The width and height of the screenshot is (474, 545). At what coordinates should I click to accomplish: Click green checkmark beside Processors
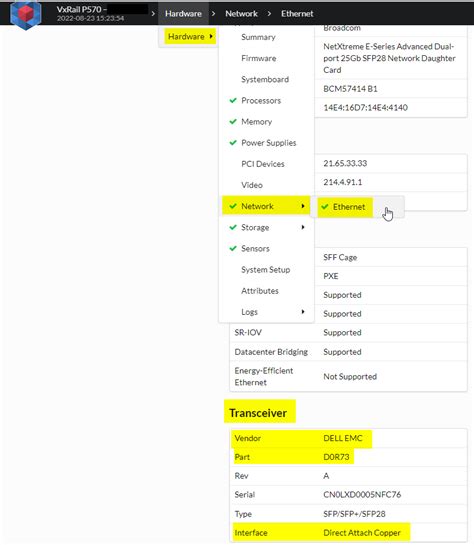point(233,100)
